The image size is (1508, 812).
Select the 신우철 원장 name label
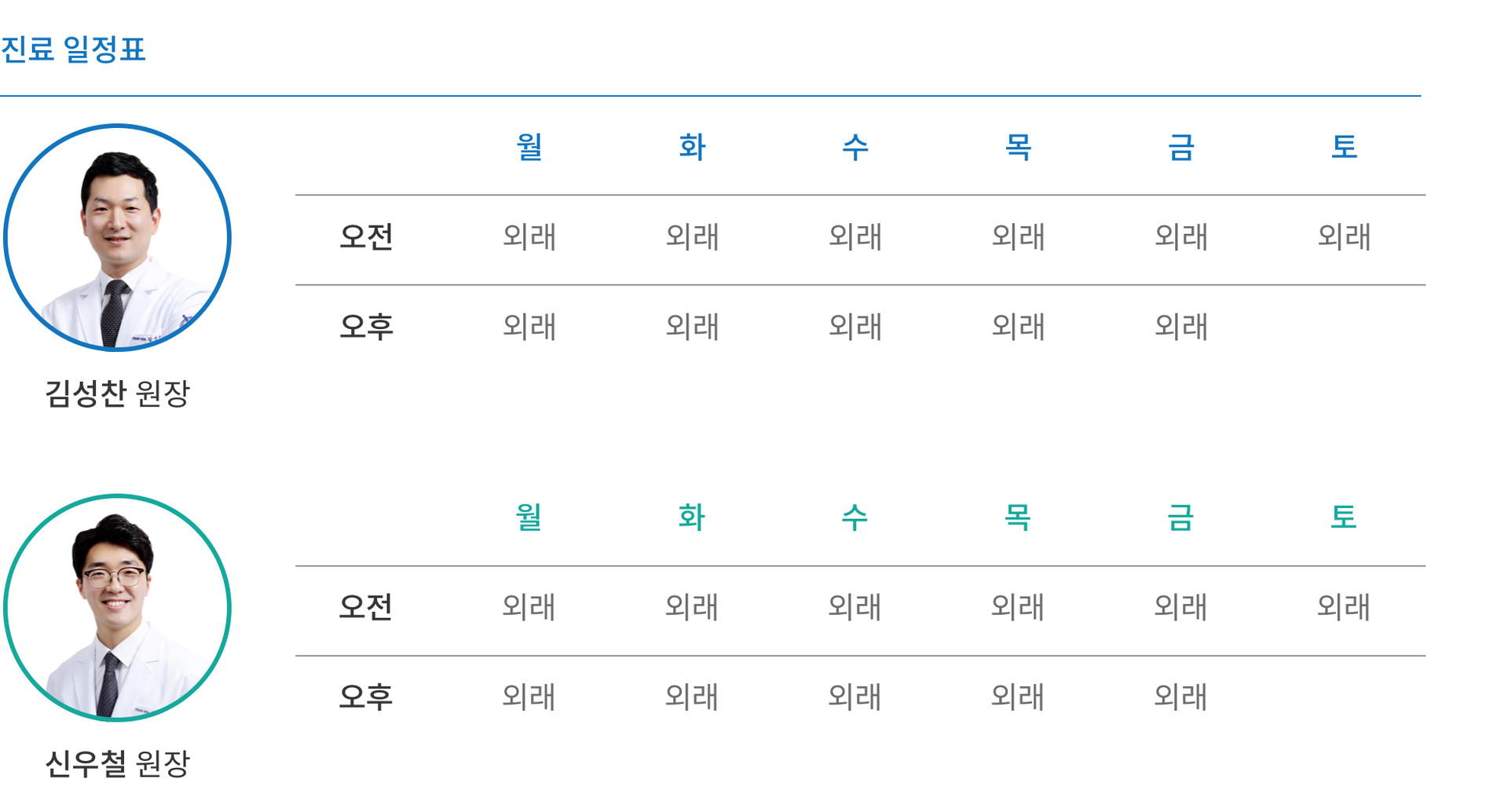(x=118, y=763)
